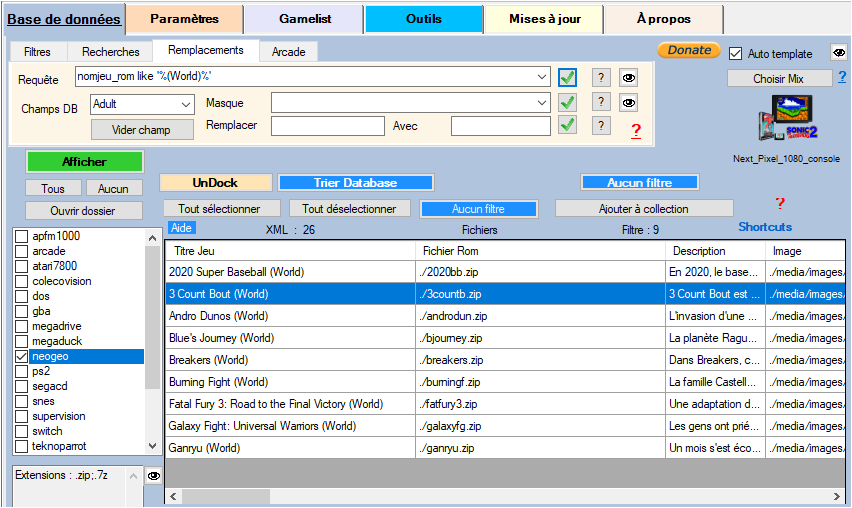Image resolution: width=852 pixels, height=508 pixels.
Task: Click the eye icon on the Requête row
Action: 629,77
